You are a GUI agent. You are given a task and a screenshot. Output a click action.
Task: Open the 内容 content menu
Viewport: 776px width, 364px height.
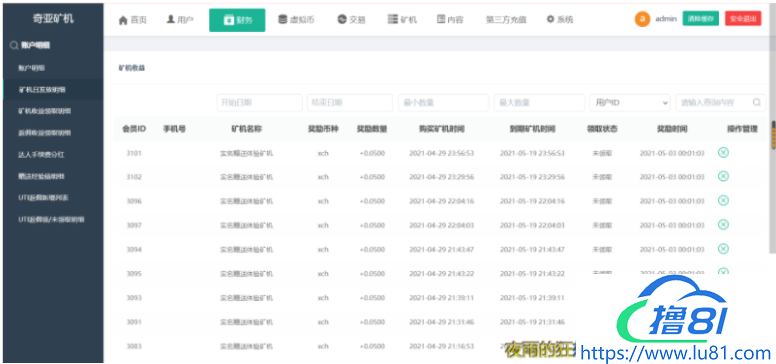450,20
